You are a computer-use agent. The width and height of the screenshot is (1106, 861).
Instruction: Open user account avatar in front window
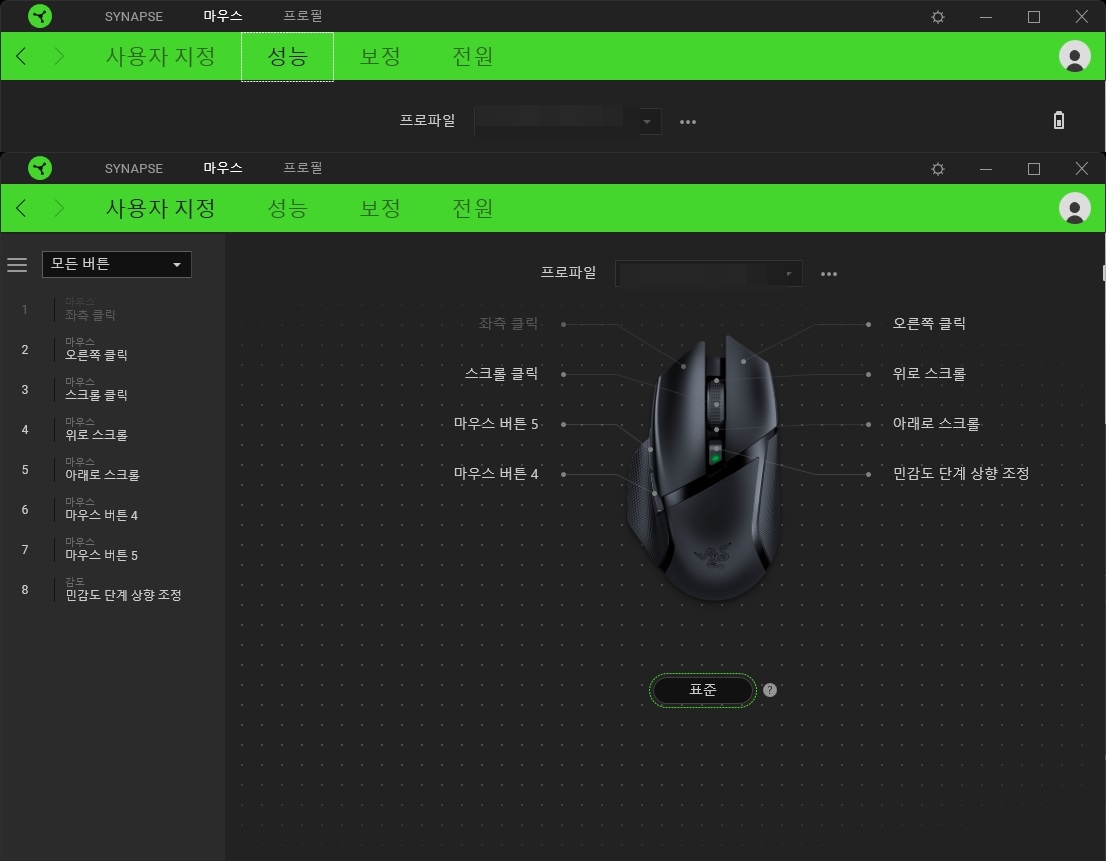click(x=1074, y=208)
